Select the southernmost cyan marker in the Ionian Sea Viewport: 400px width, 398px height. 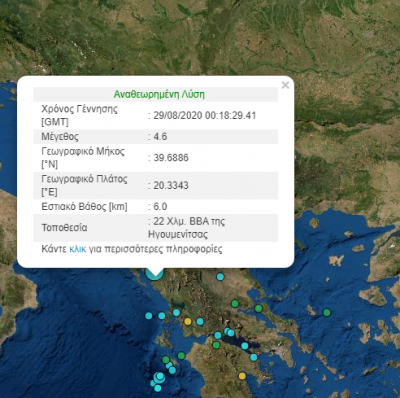tap(158, 388)
